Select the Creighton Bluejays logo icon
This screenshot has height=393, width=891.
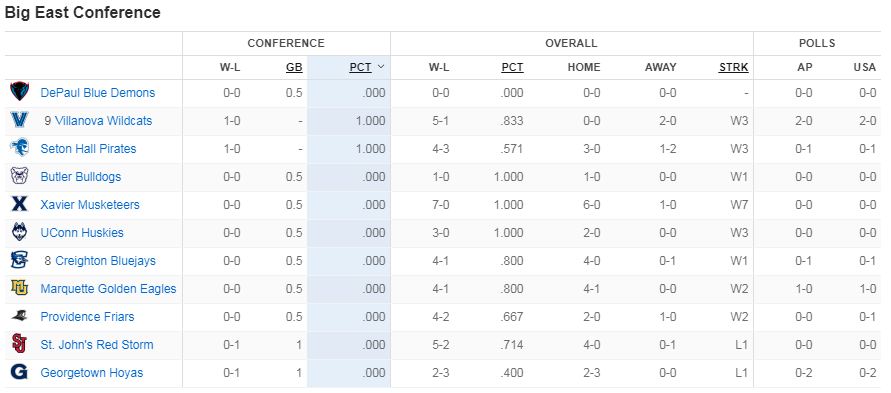pyautogui.click(x=19, y=261)
